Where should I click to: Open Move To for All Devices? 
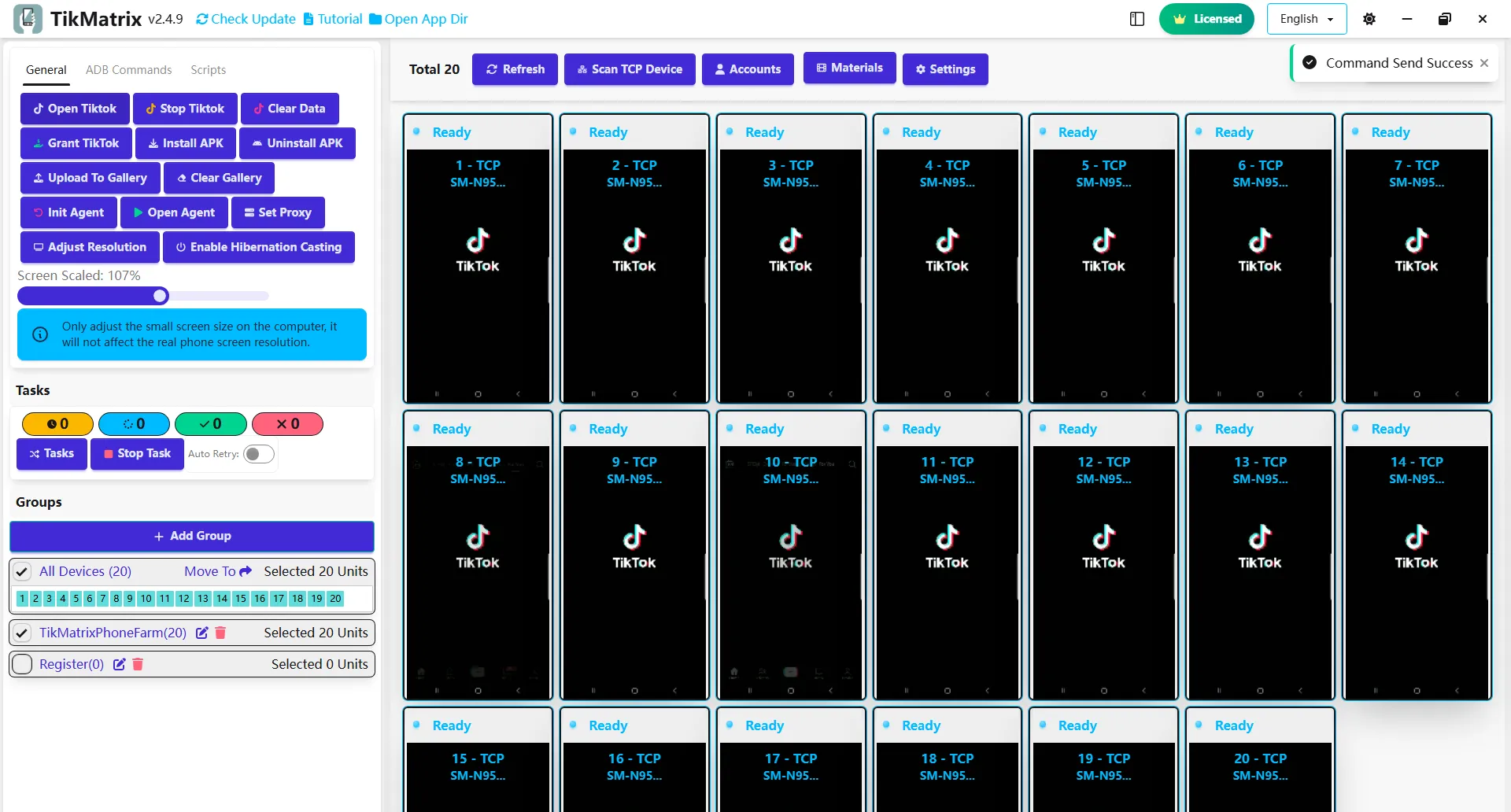(216, 571)
